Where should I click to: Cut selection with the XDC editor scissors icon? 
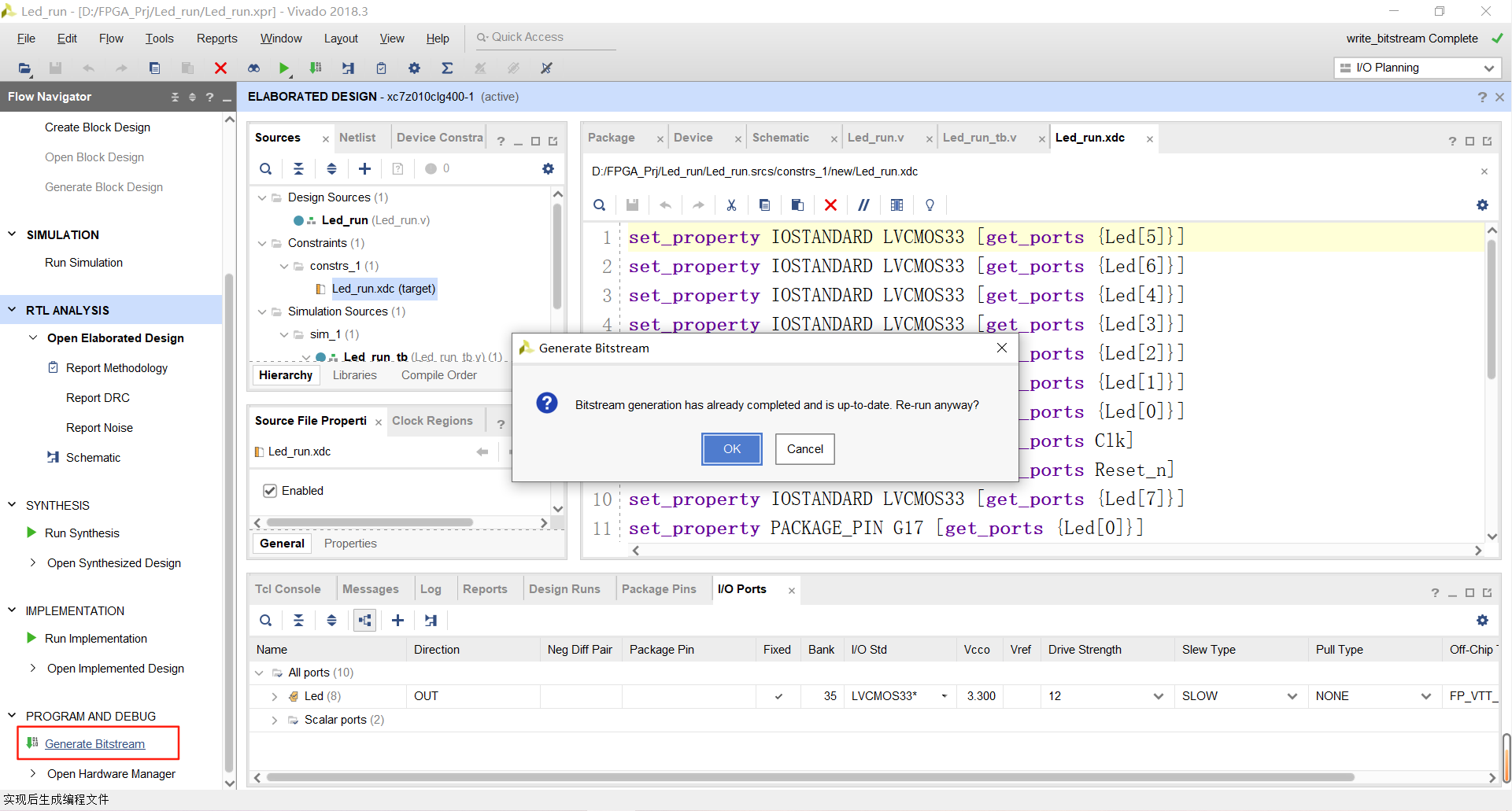click(x=731, y=205)
